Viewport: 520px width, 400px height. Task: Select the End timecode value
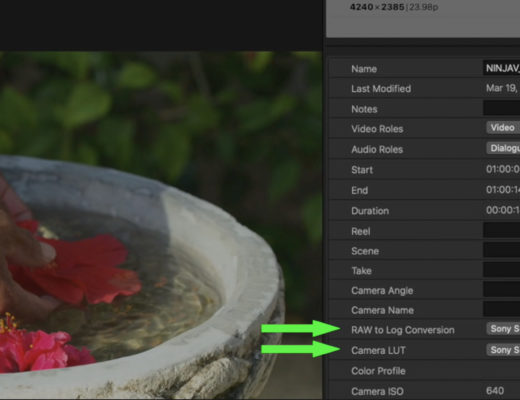(503, 190)
